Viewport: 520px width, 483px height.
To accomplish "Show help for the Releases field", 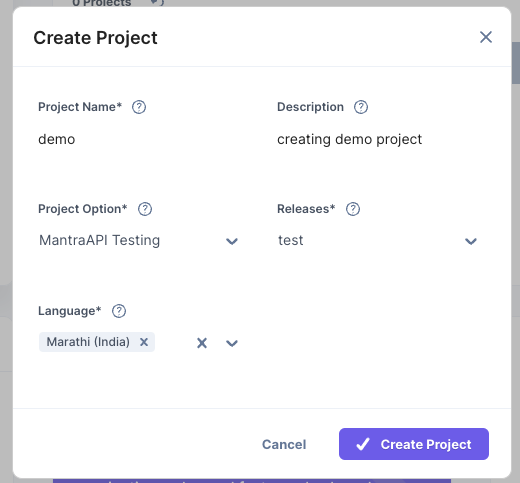I will (x=353, y=209).
